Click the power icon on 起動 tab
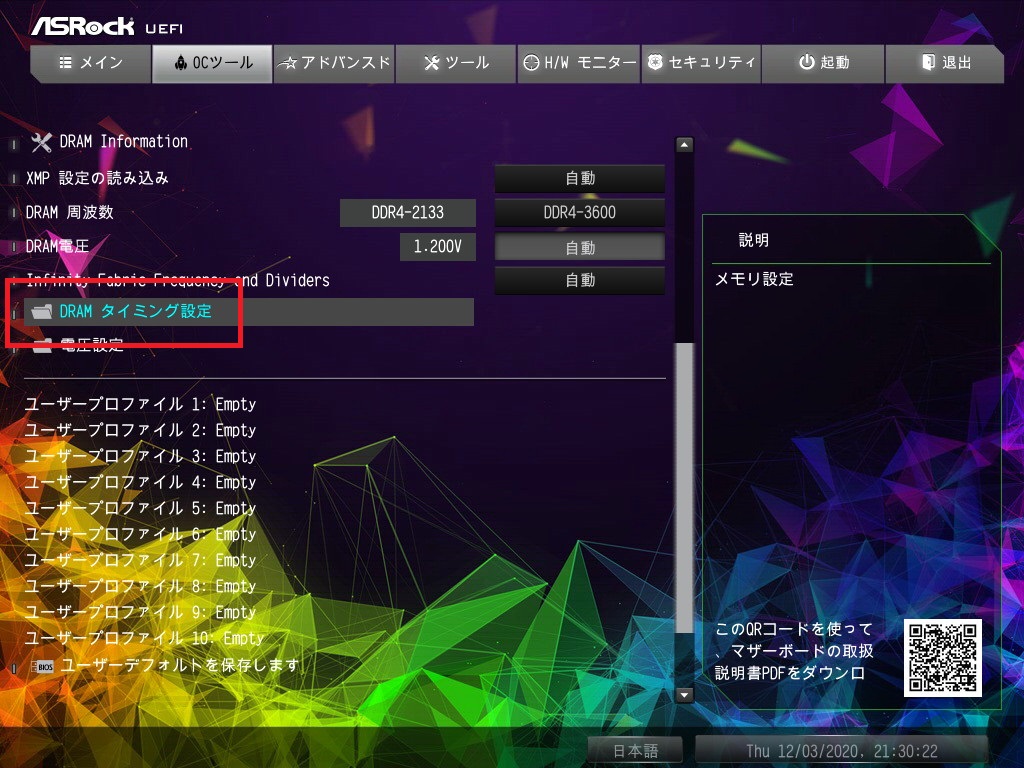The image size is (1024, 768). (807, 62)
